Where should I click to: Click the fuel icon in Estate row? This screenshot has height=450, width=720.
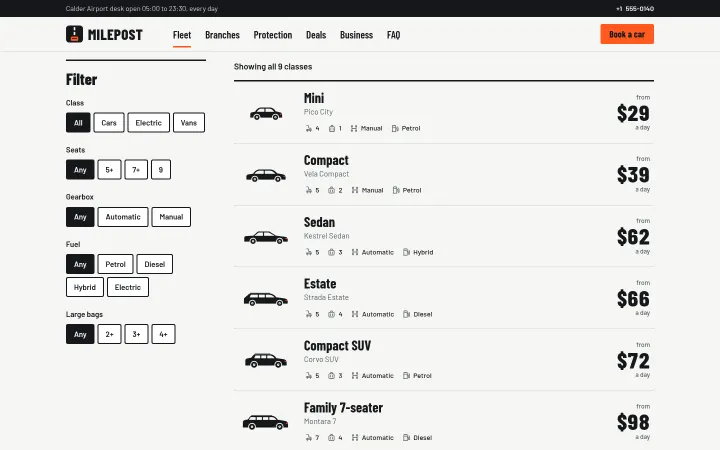[406, 314]
